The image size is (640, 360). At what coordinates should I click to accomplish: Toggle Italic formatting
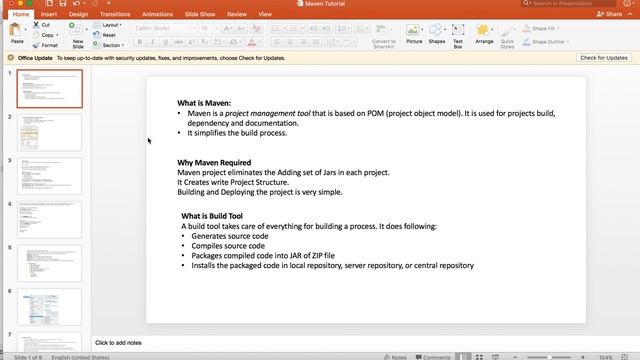point(153,42)
